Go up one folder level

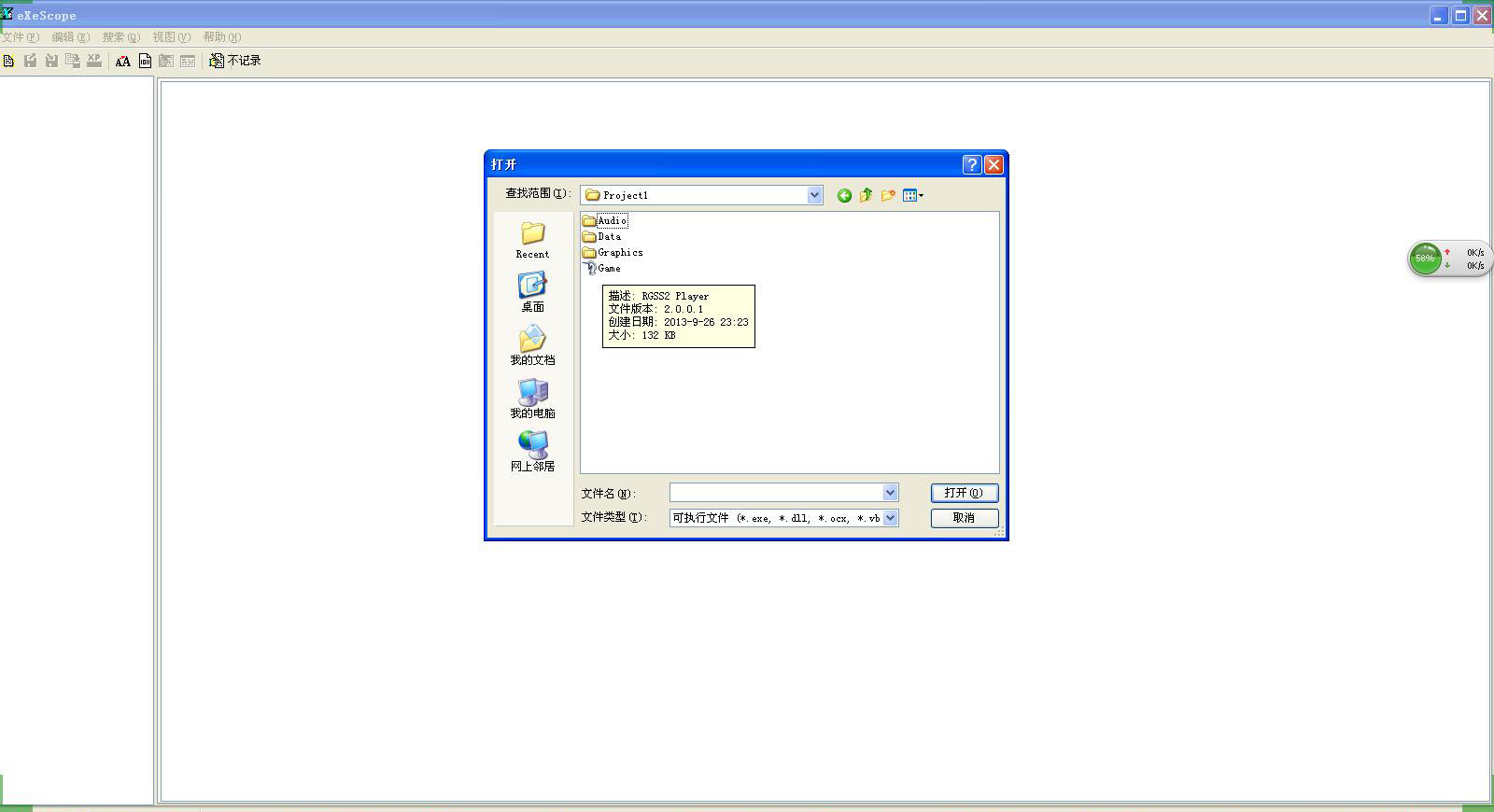pos(866,195)
